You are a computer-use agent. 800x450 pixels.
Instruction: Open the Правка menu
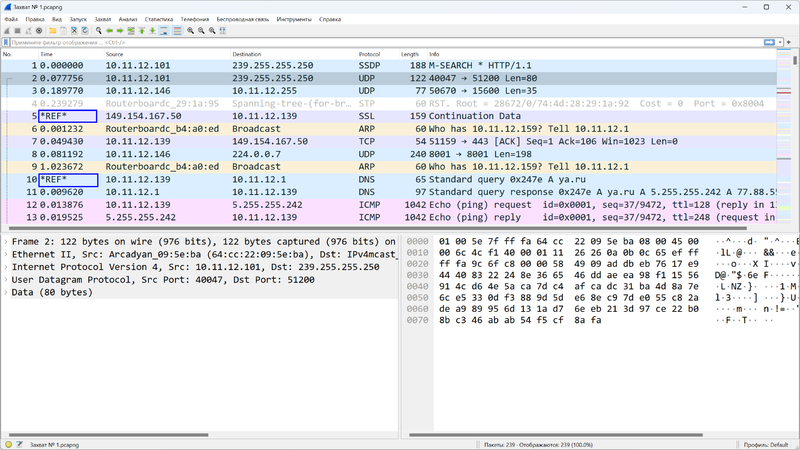tap(35, 19)
